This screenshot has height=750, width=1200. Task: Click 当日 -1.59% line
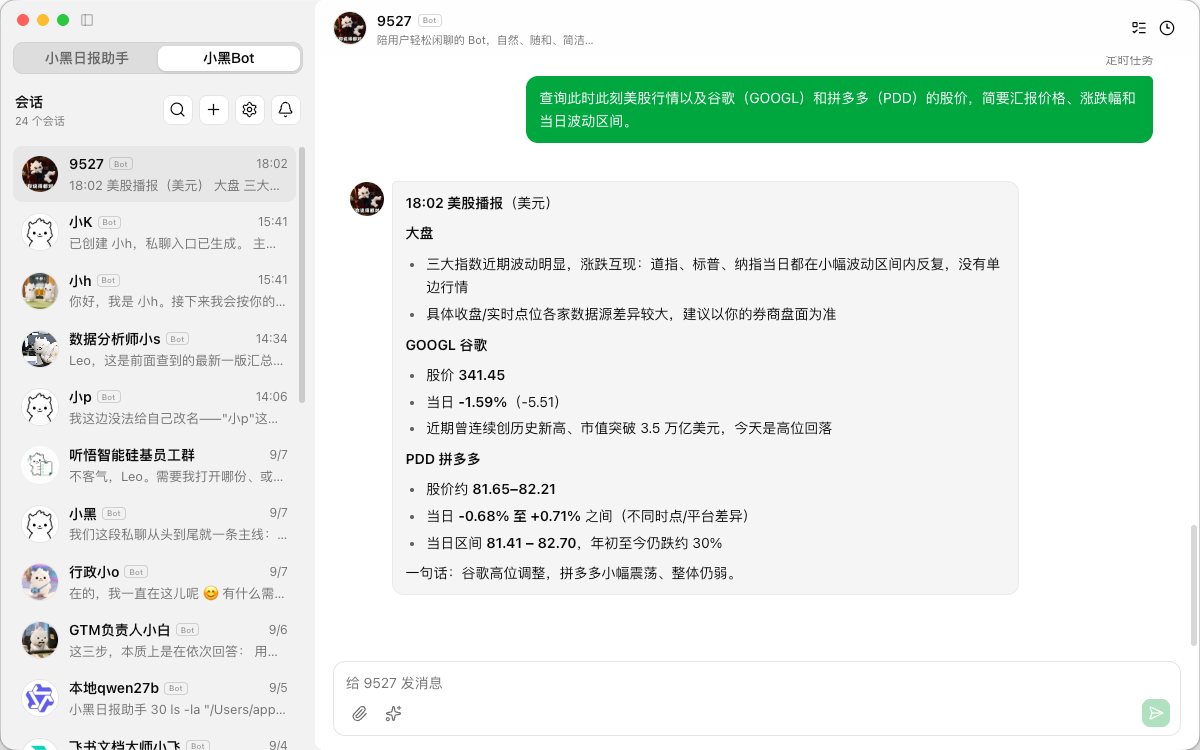click(495, 402)
